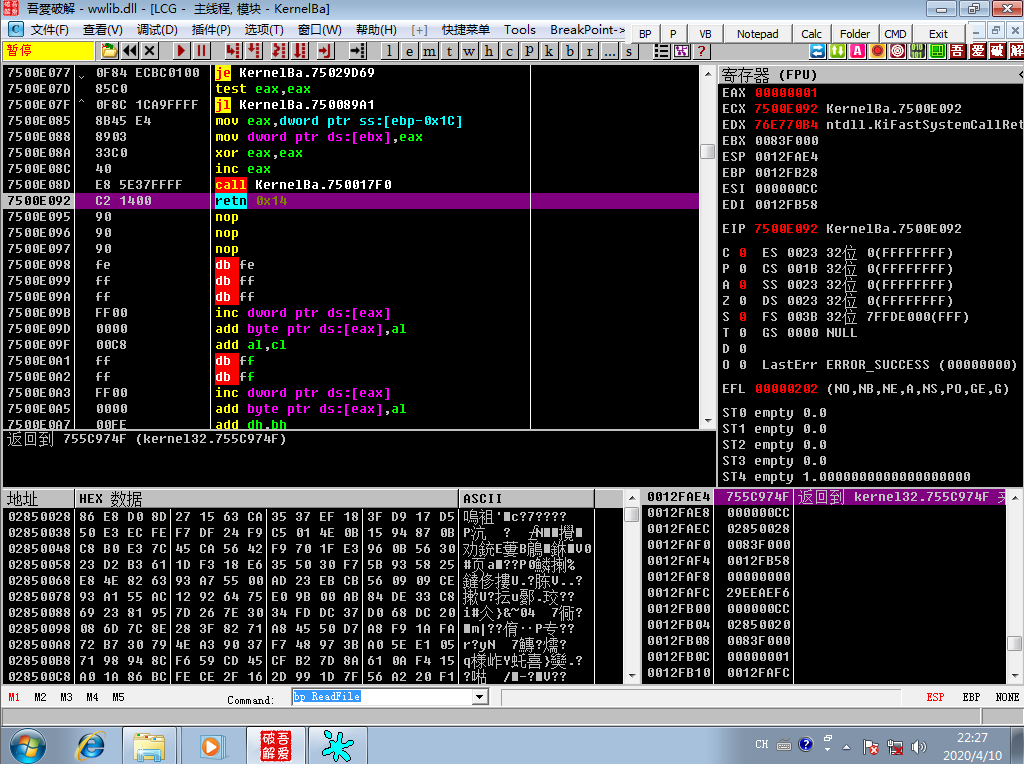Screen dimensions: 1024x764
Task: Click the Restart program rewind icon
Action: coord(130,51)
